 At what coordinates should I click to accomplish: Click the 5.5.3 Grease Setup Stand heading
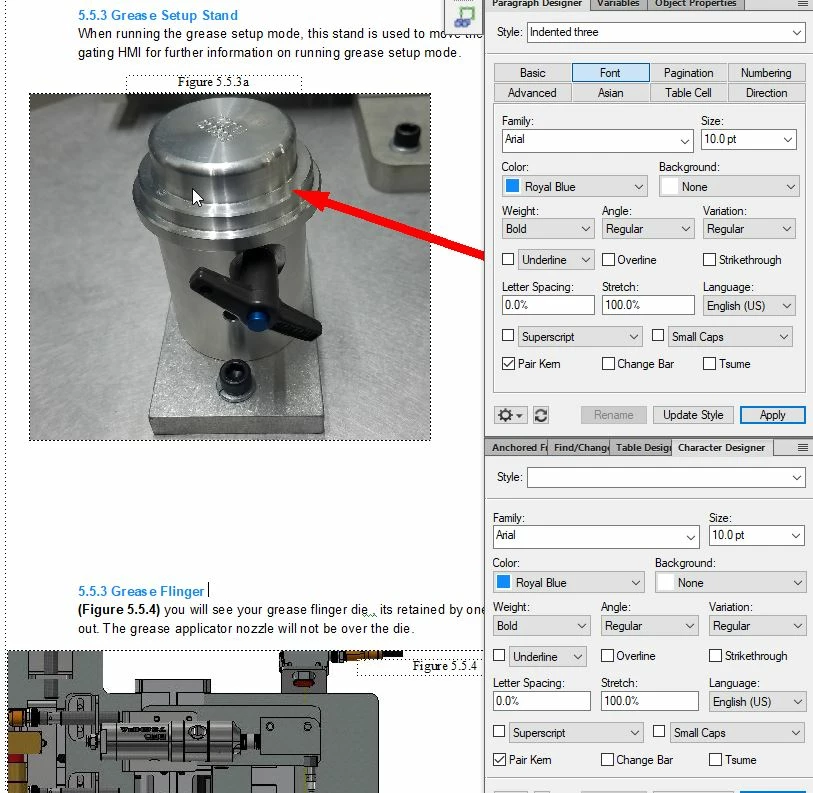click(158, 16)
